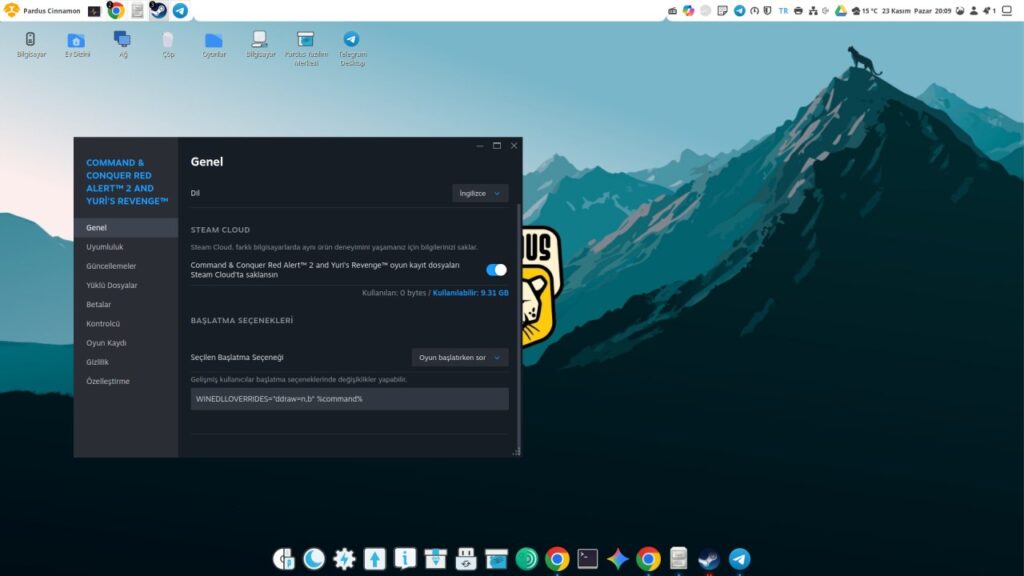Open the Ağ network desktop icon
1024x576 pixels.
(x=122, y=44)
